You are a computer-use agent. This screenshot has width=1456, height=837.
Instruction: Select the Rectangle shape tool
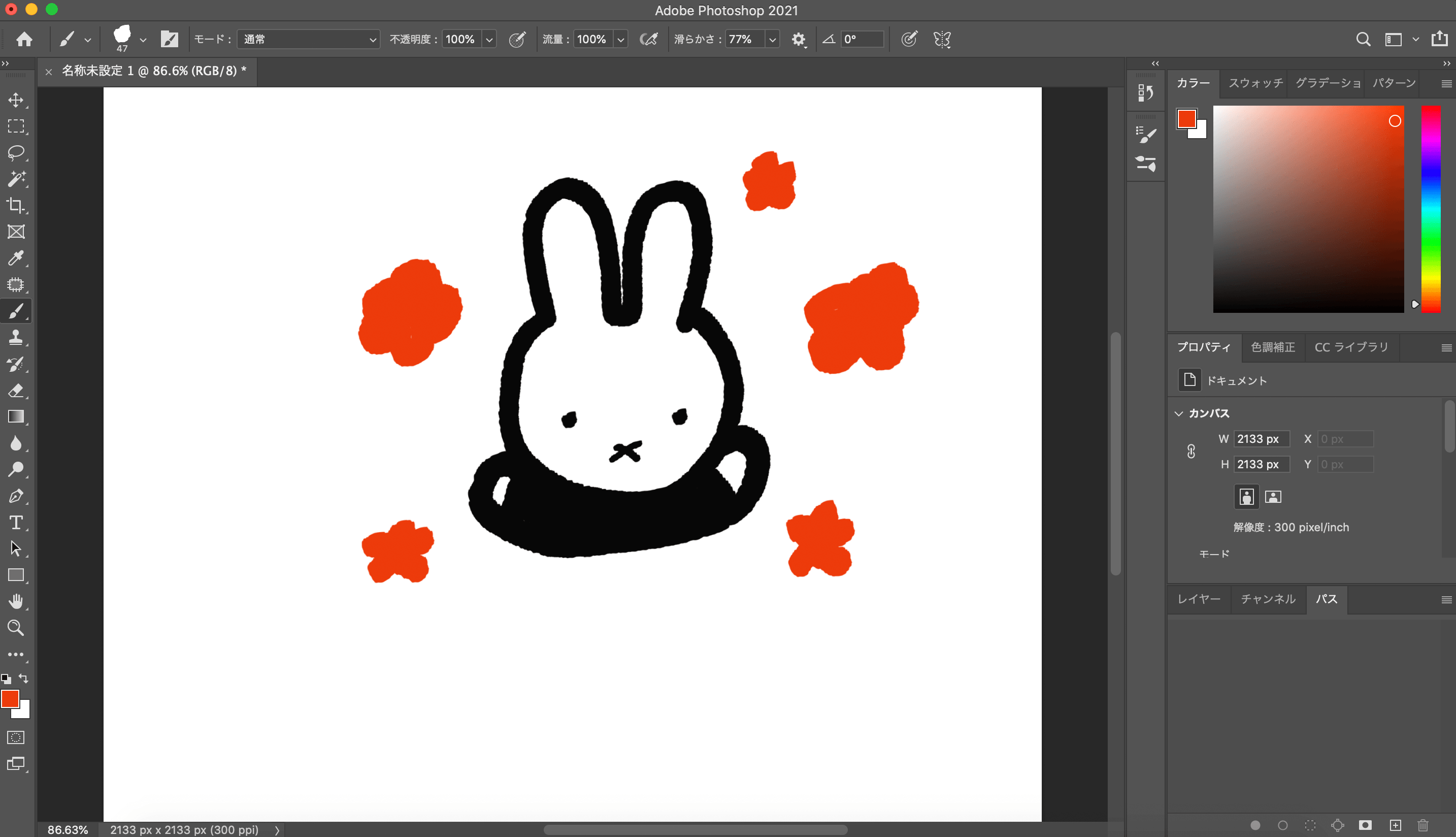(16, 576)
